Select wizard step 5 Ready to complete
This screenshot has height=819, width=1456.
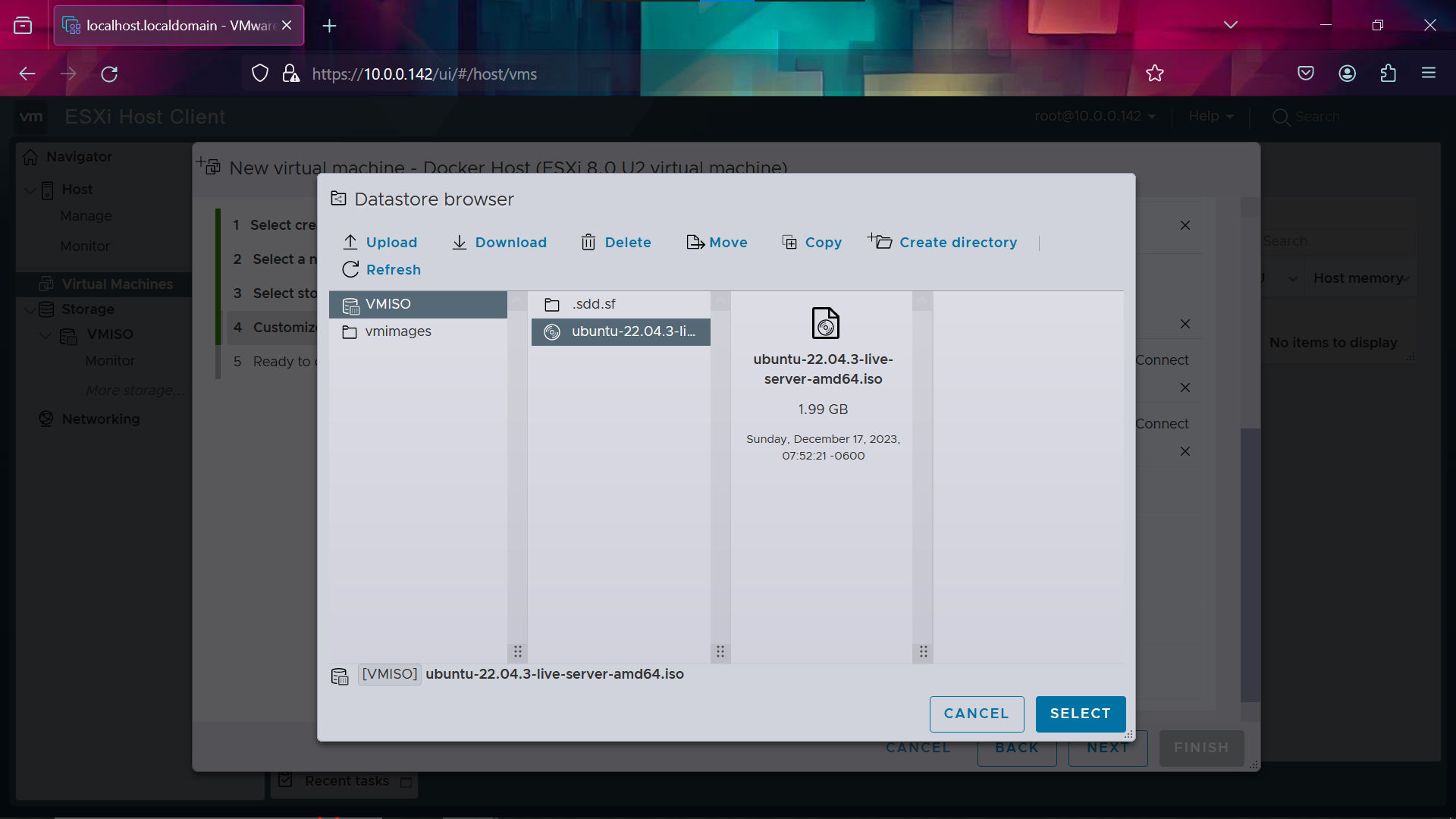click(x=275, y=362)
